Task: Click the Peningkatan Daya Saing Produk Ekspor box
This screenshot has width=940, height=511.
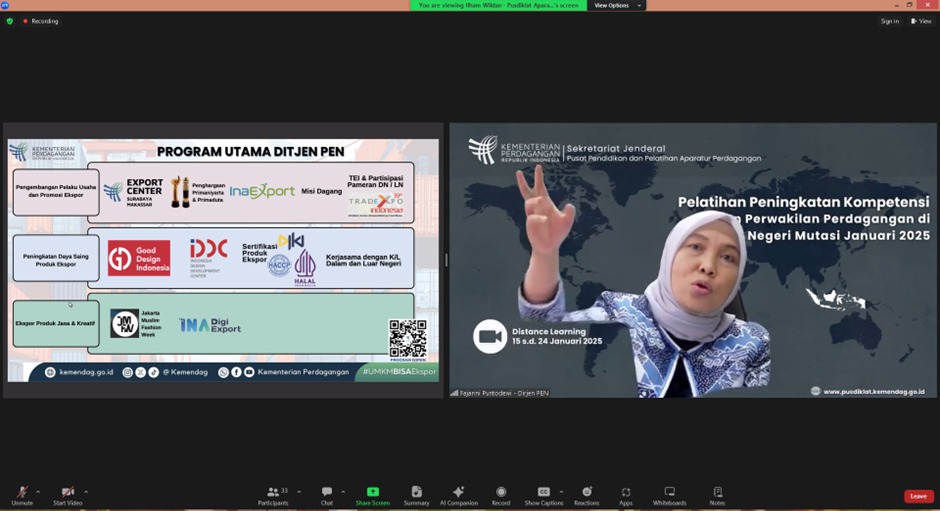Action: 56,260
